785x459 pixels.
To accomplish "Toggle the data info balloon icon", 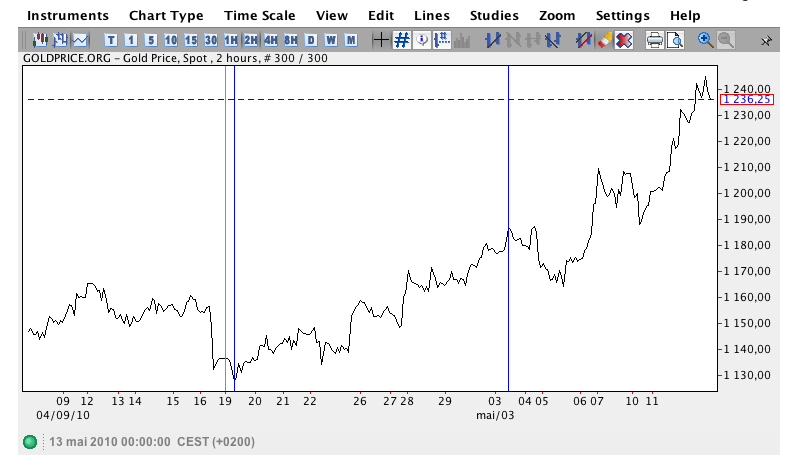I will (421, 40).
